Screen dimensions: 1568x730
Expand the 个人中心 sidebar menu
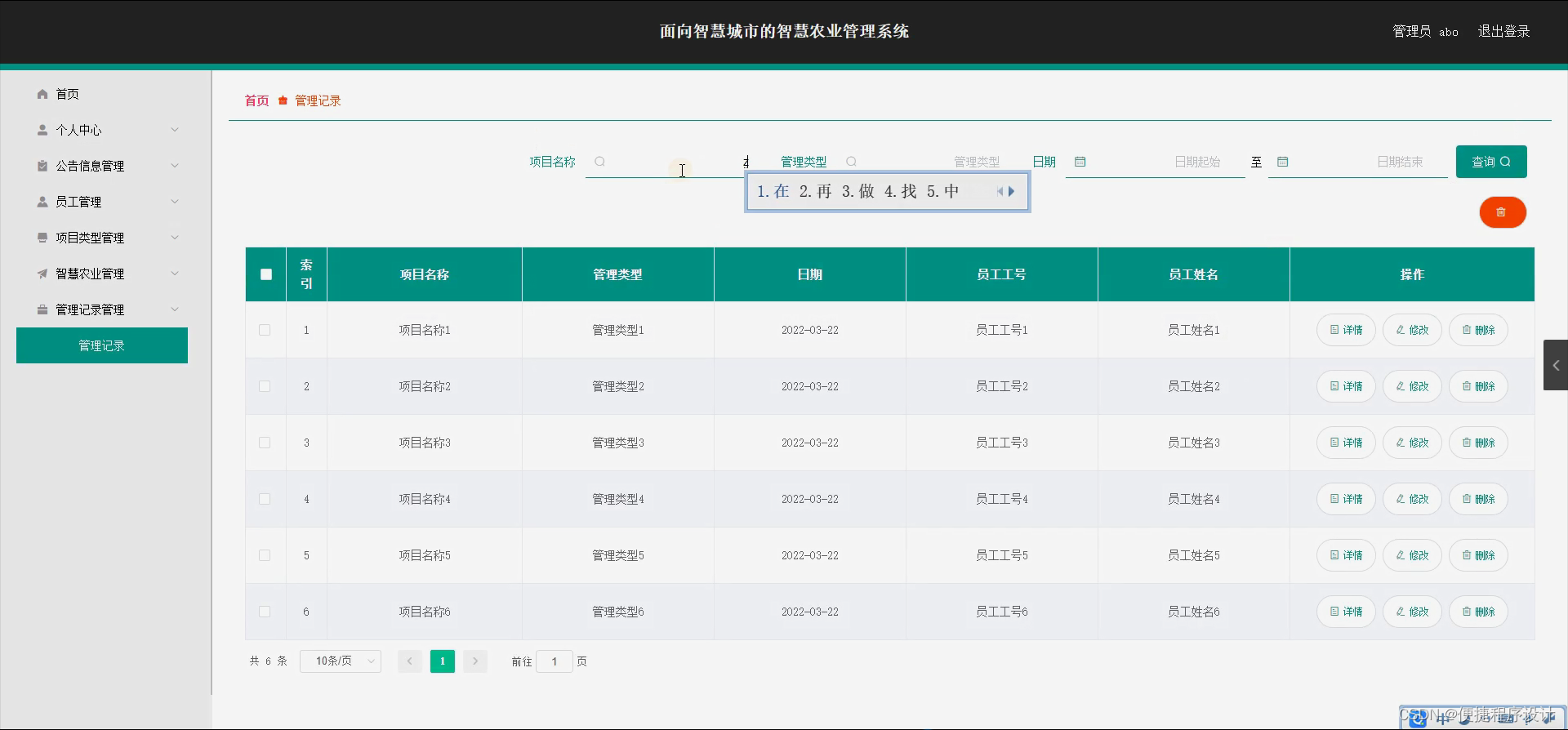pyautogui.click(x=106, y=131)
